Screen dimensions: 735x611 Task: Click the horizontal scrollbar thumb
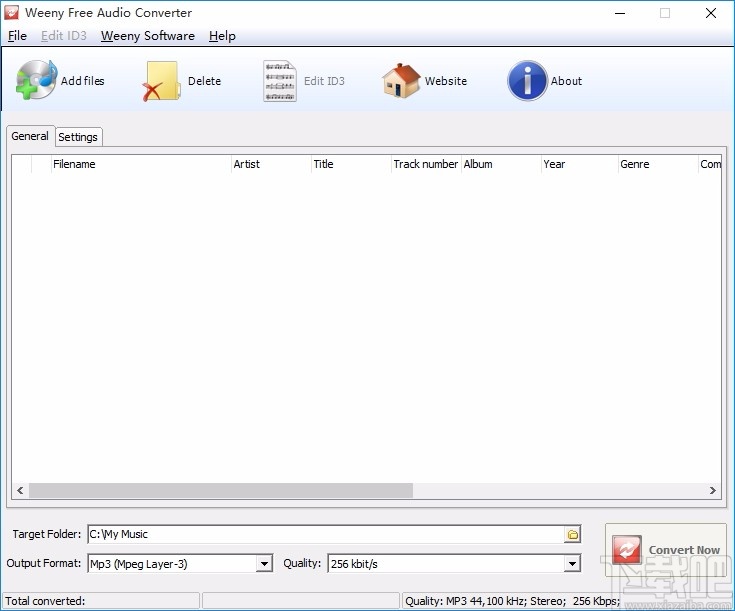[221, 490]
